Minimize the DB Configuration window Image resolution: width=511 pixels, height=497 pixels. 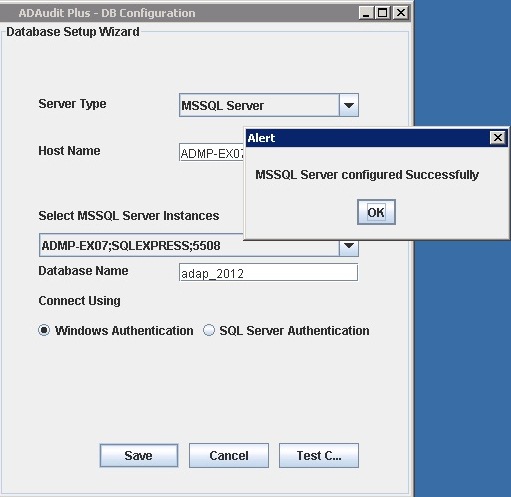coord(366,13)
